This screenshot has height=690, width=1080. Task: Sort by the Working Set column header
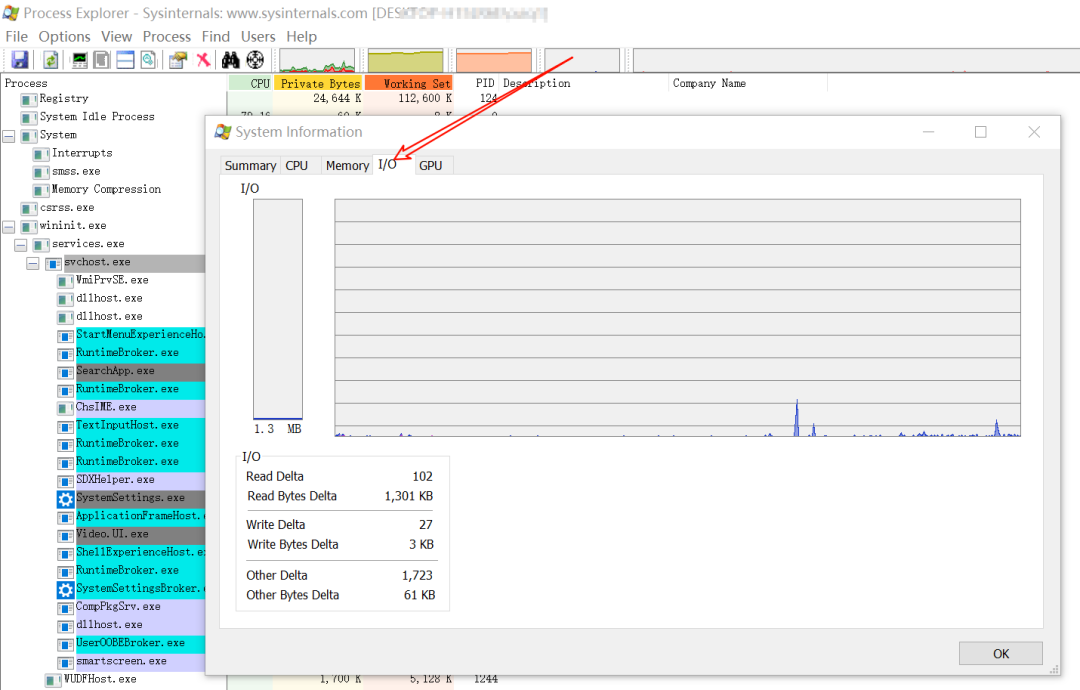click(x=408, y=83)
